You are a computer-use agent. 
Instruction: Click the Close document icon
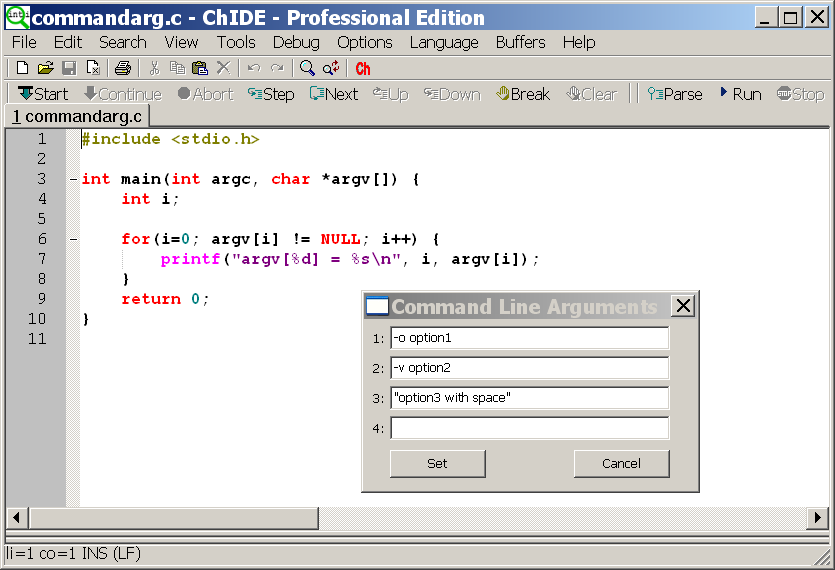93,68
